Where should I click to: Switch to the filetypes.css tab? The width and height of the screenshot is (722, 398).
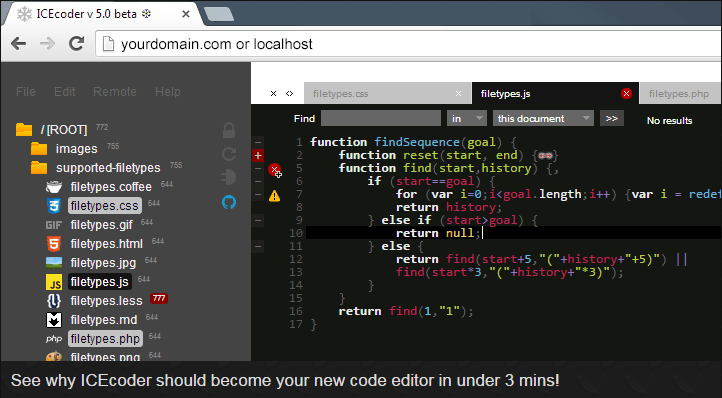(x=341, y=94)
